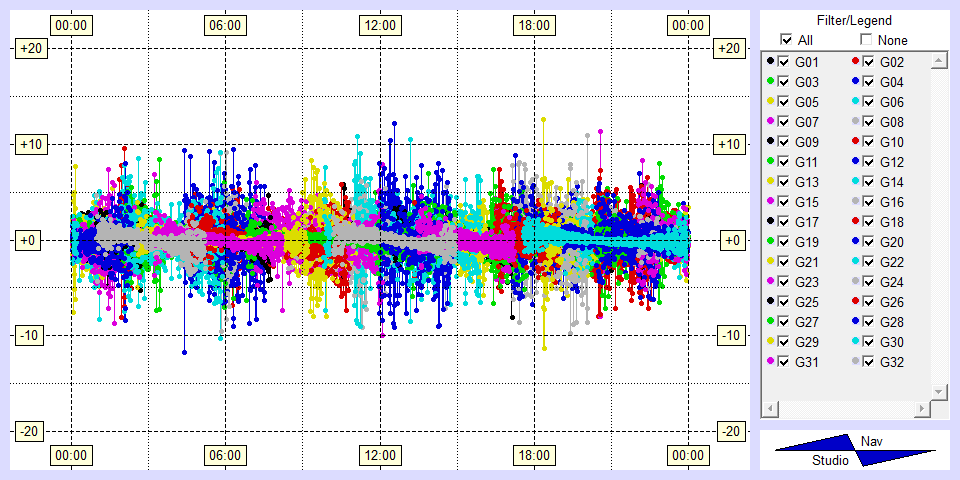Check the None filter checkbox
Image resolution: width=960 pixels, height=480 pixels.
click(x=866, y=40)
